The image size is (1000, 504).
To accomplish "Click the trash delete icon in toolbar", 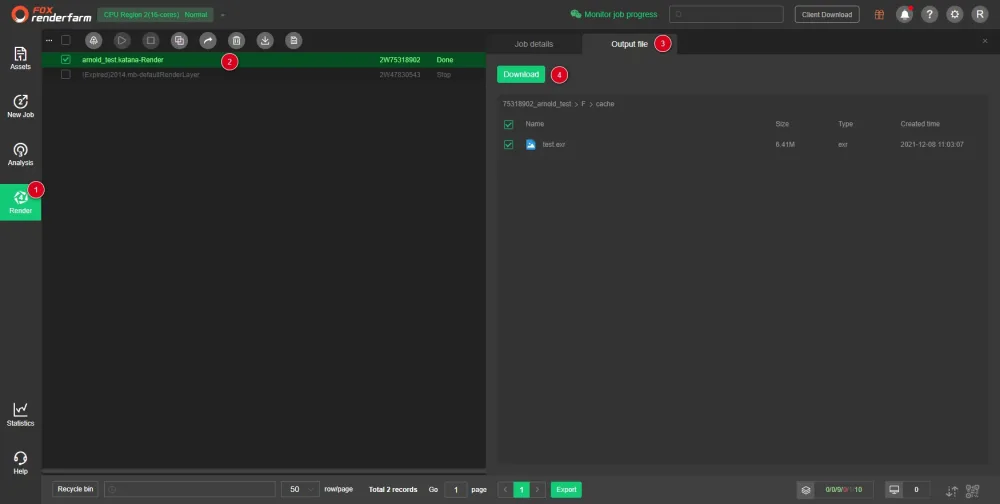I will pyautogui.click(x=236, y=40).
